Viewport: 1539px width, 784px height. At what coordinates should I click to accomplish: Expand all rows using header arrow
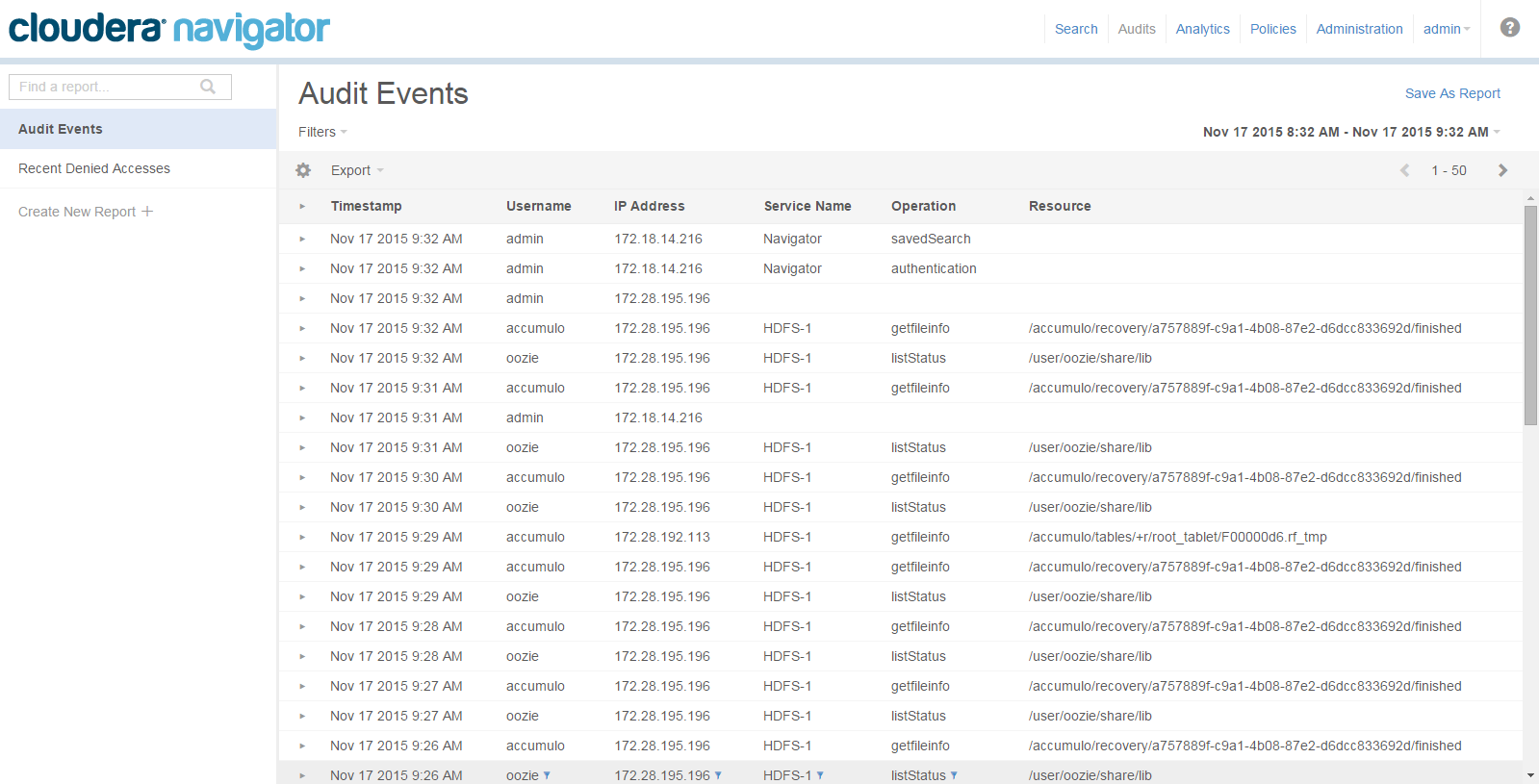(x=302, y=206)
